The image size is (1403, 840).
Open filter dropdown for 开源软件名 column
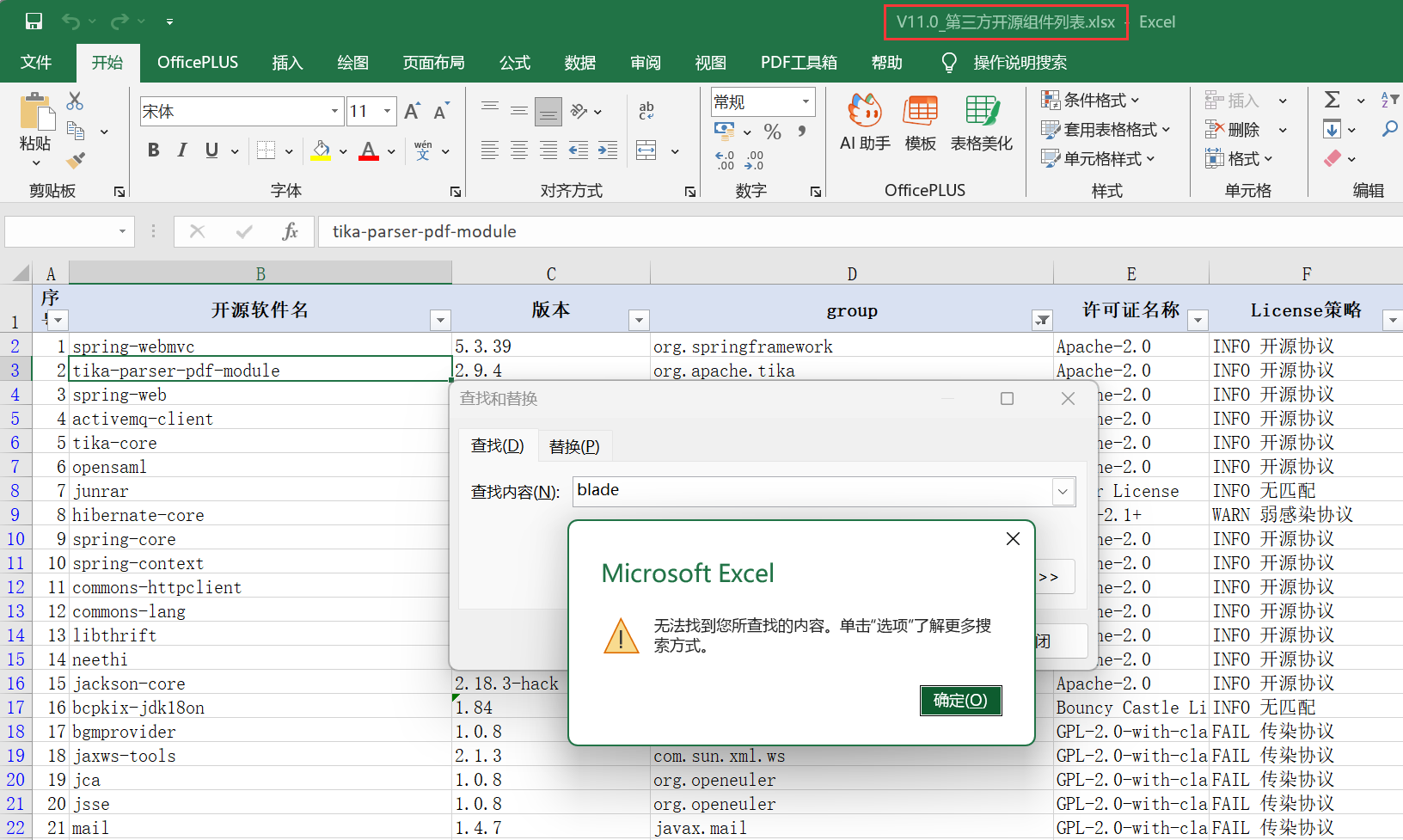[x=440, y=320]
